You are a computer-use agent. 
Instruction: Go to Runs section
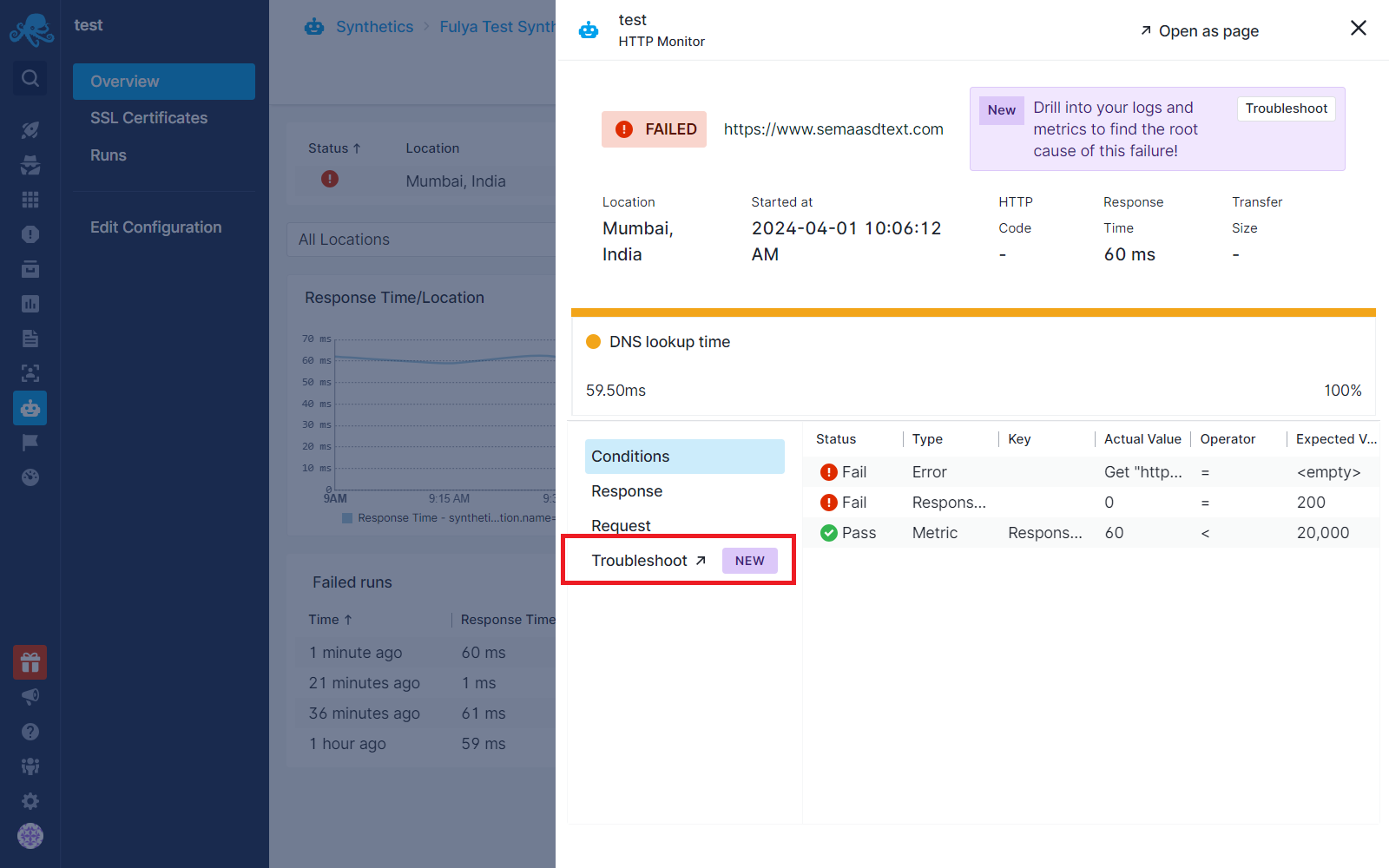point(109,155)
